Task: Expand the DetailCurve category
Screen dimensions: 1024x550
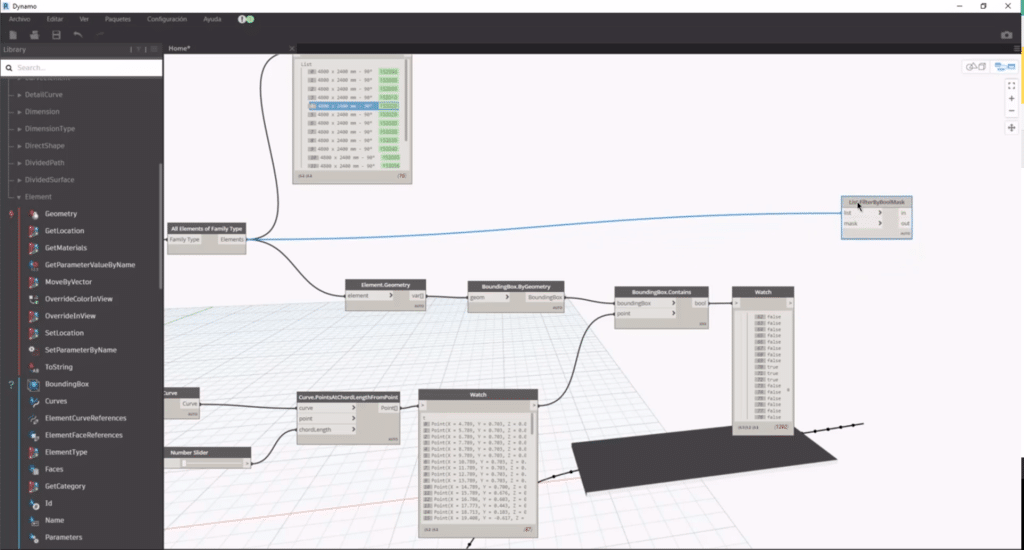Action: point(20,95)
